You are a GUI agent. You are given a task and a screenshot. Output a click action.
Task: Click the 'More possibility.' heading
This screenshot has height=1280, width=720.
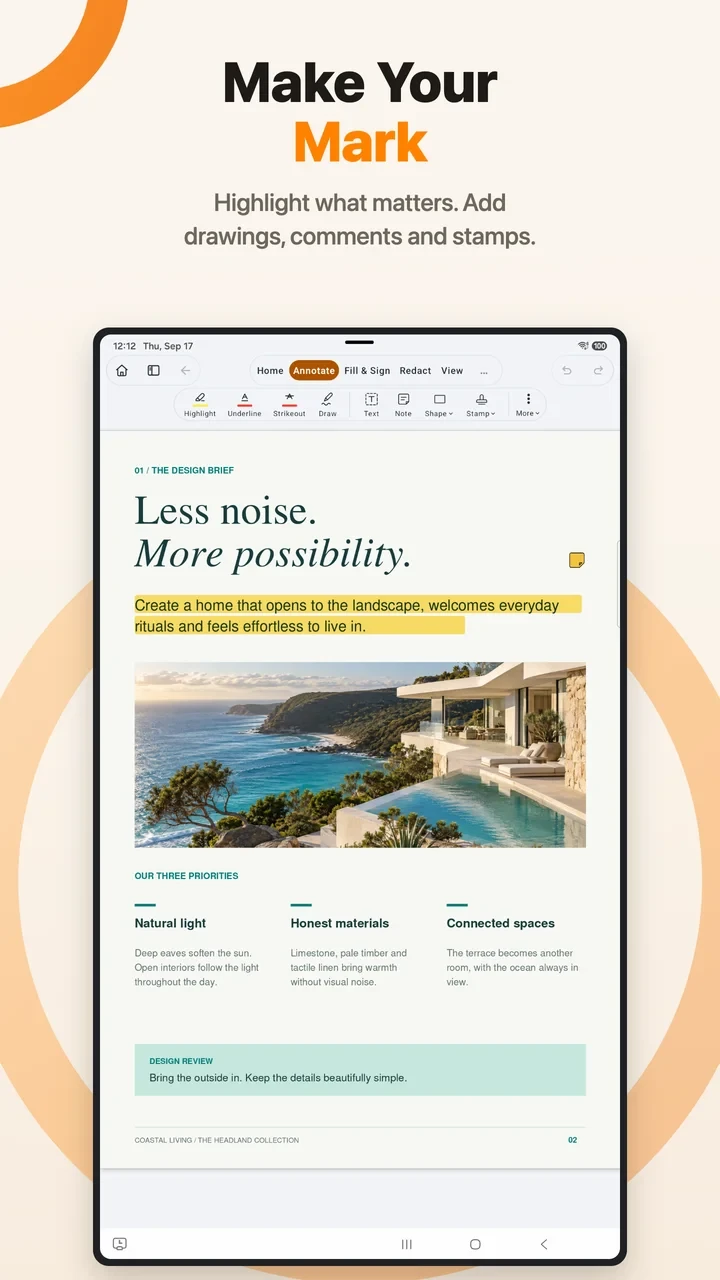[x=273, y=554]
